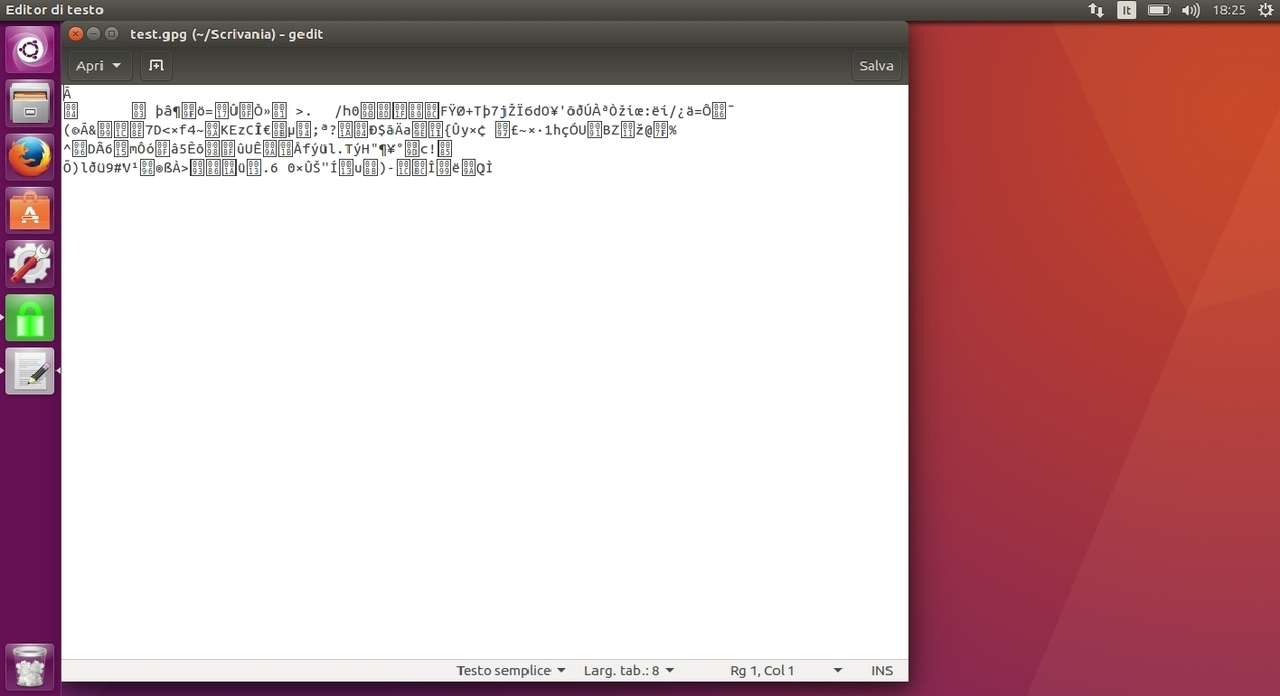Screen dimensions: 1280x696
Task: Click the Apri open-file button
Action: coord(90,66)
